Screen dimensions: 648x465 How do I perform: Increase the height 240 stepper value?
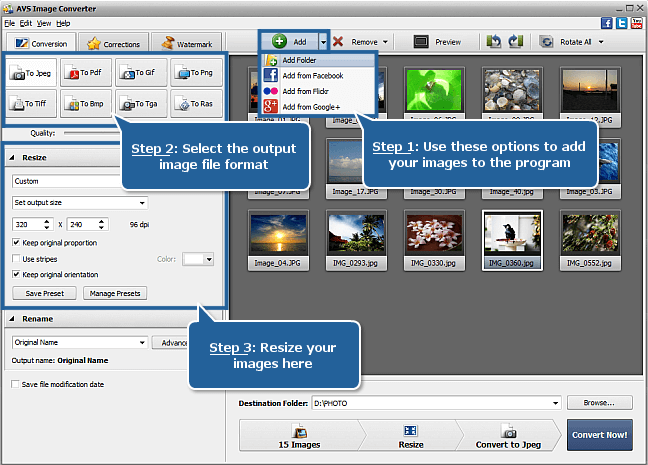(102, 222)
